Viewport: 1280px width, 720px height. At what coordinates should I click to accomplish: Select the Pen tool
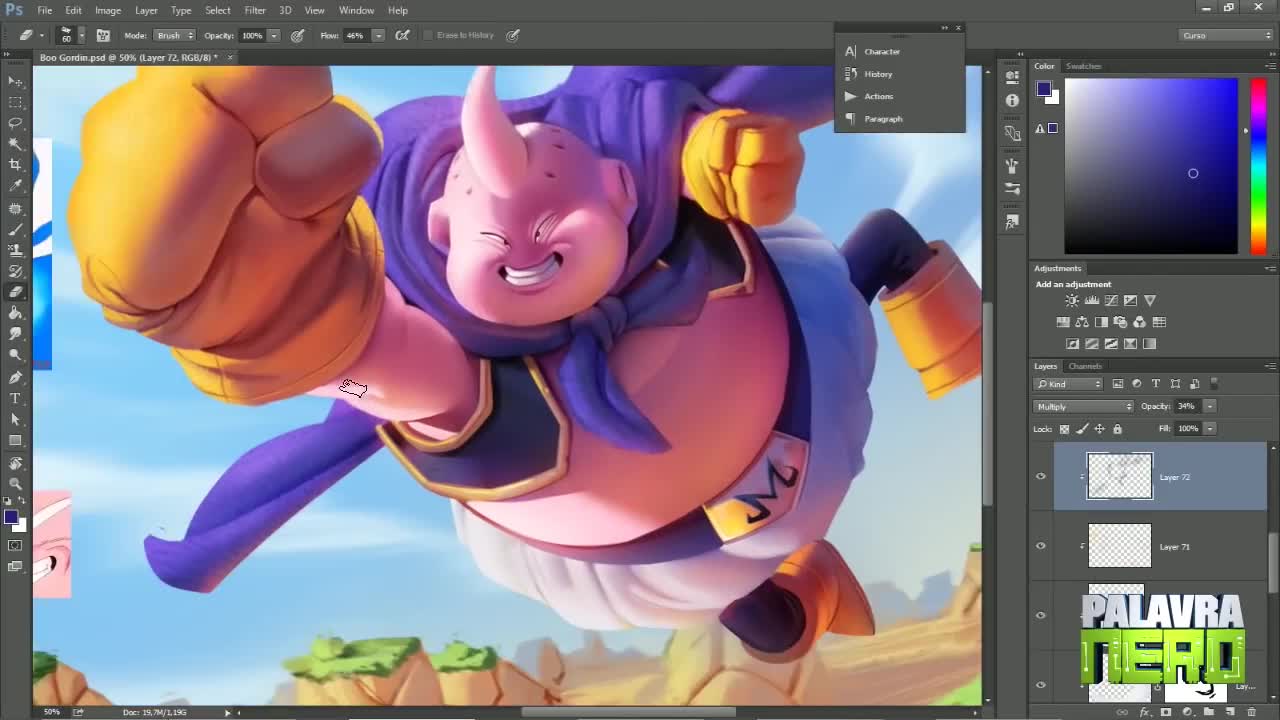pos(15,377)
